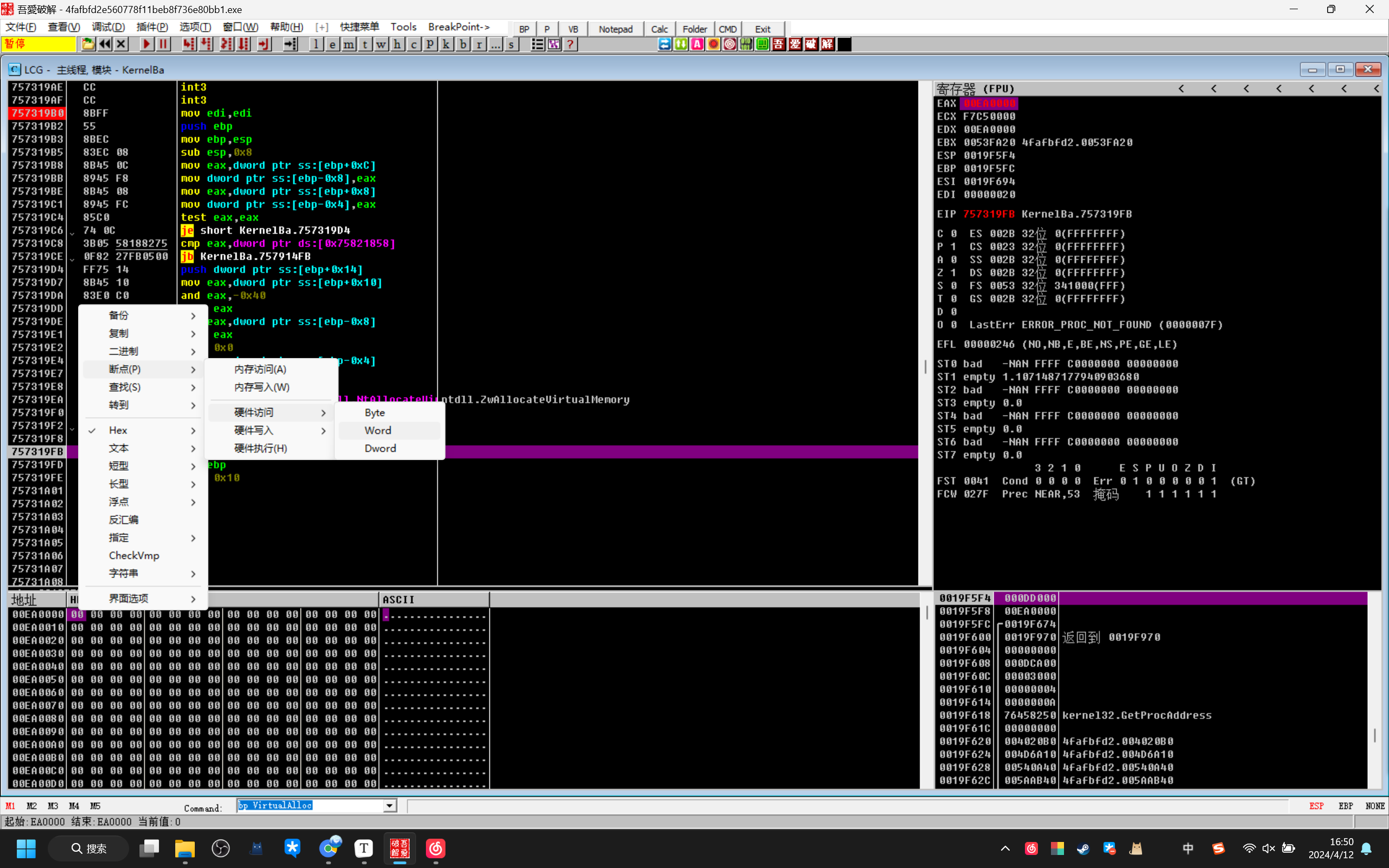1389x868 pixels.
Task: Open references window with 'r' button
Action: click(479, 44)
